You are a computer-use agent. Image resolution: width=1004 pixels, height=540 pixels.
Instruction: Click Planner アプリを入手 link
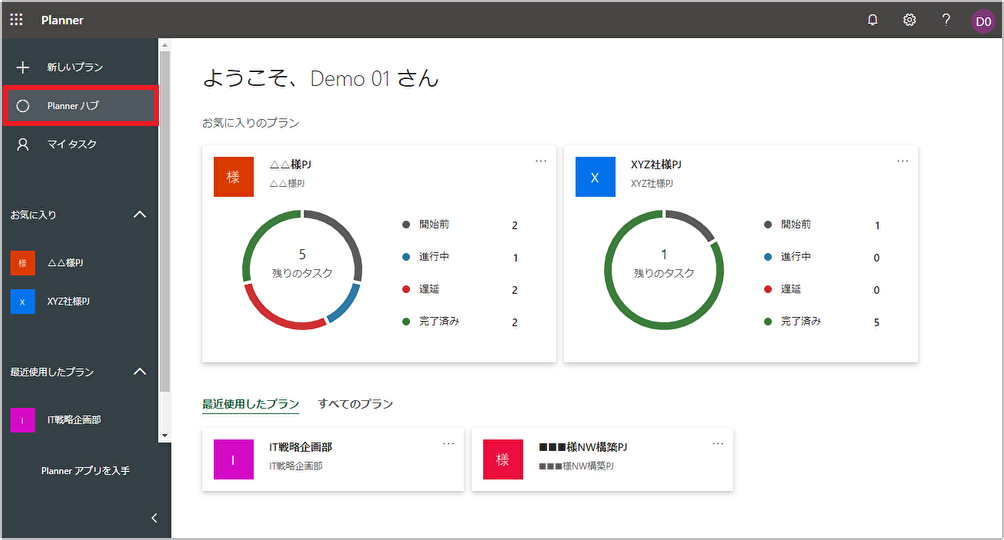[x=85, y=471]
